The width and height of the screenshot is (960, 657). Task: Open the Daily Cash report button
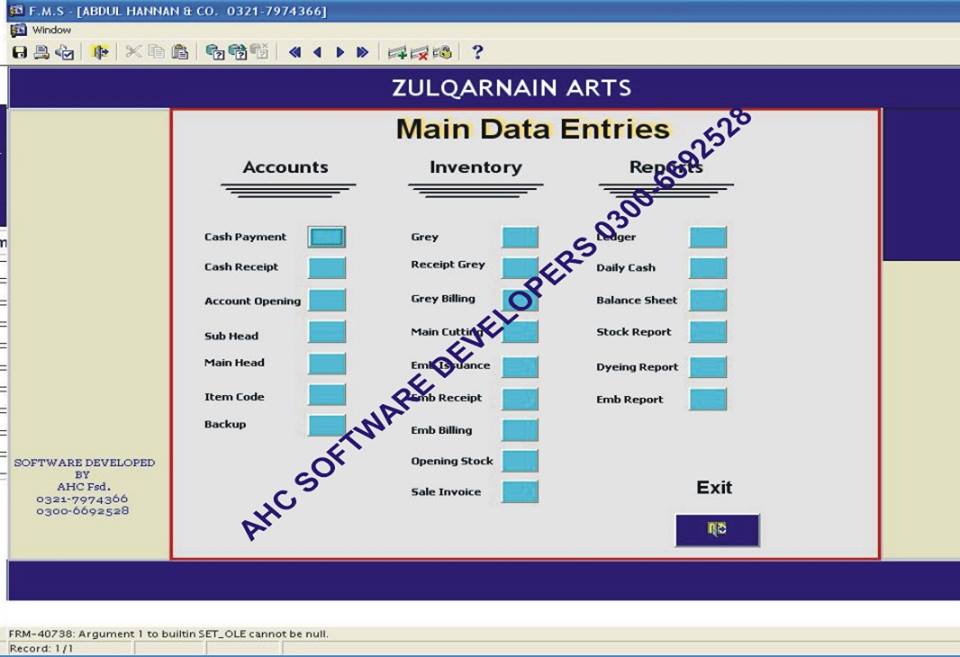click(x=708, y=268)
